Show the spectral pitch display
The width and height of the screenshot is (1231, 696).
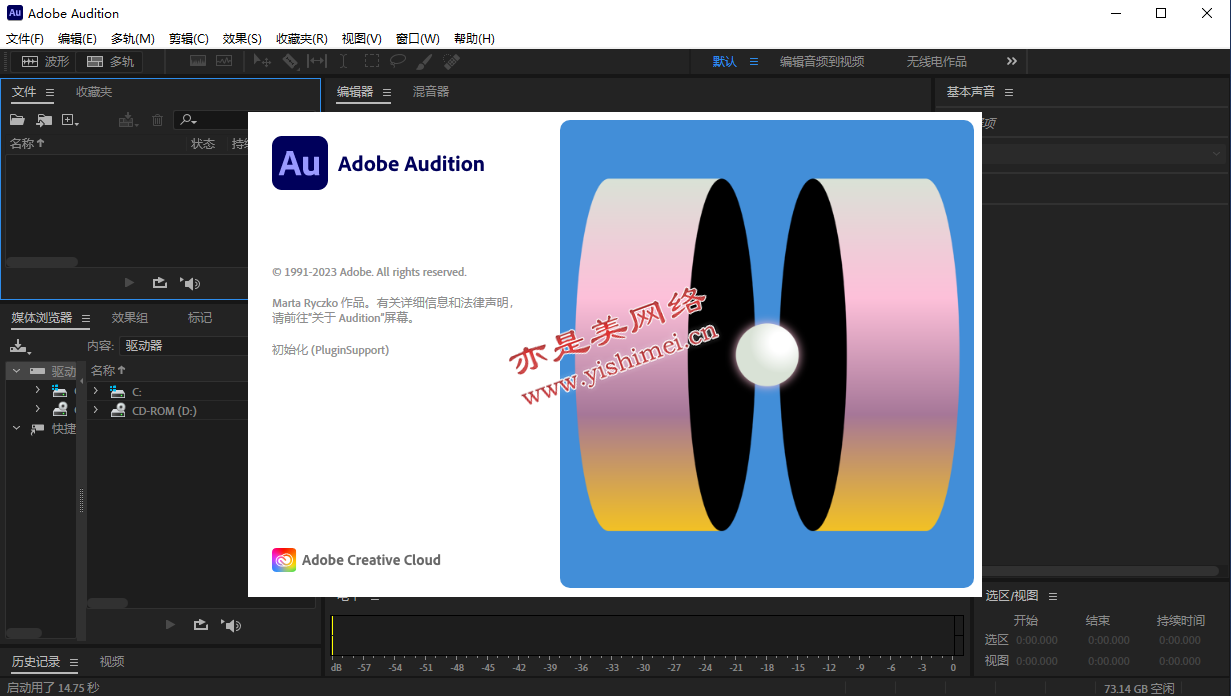pos(223,61)
